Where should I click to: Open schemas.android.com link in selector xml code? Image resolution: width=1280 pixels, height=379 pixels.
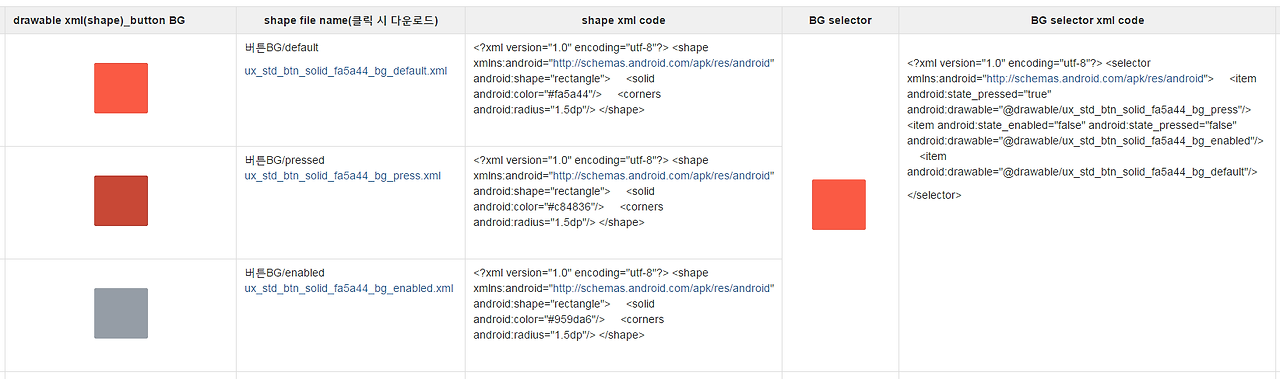(x=1095, y=78)
